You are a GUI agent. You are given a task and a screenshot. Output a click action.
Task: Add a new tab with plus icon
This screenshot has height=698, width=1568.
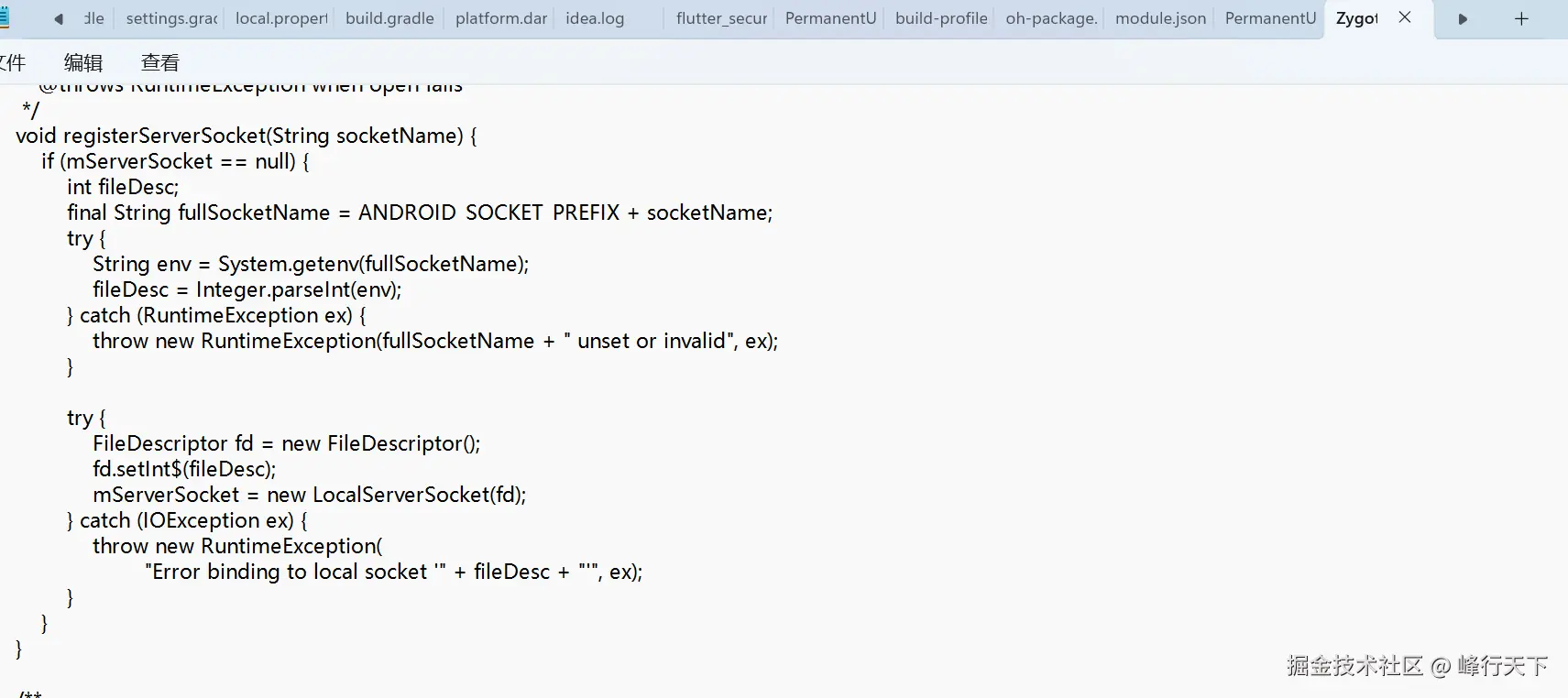(1521, 18)
